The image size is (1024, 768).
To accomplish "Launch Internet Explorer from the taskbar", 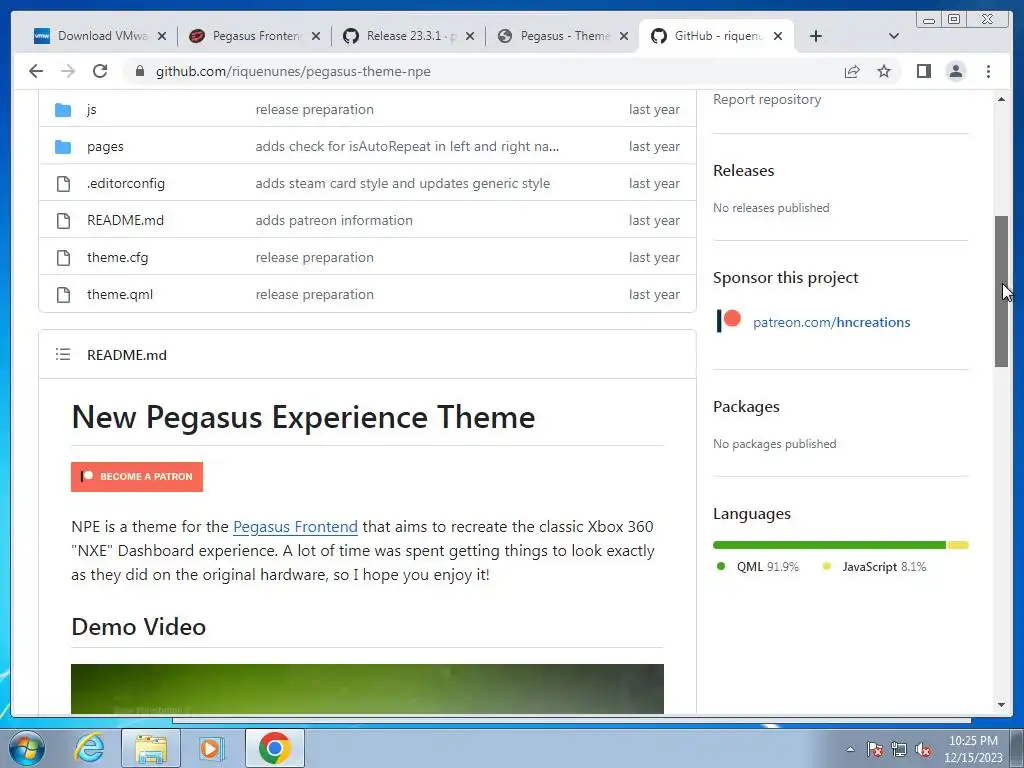I will 89,748.
